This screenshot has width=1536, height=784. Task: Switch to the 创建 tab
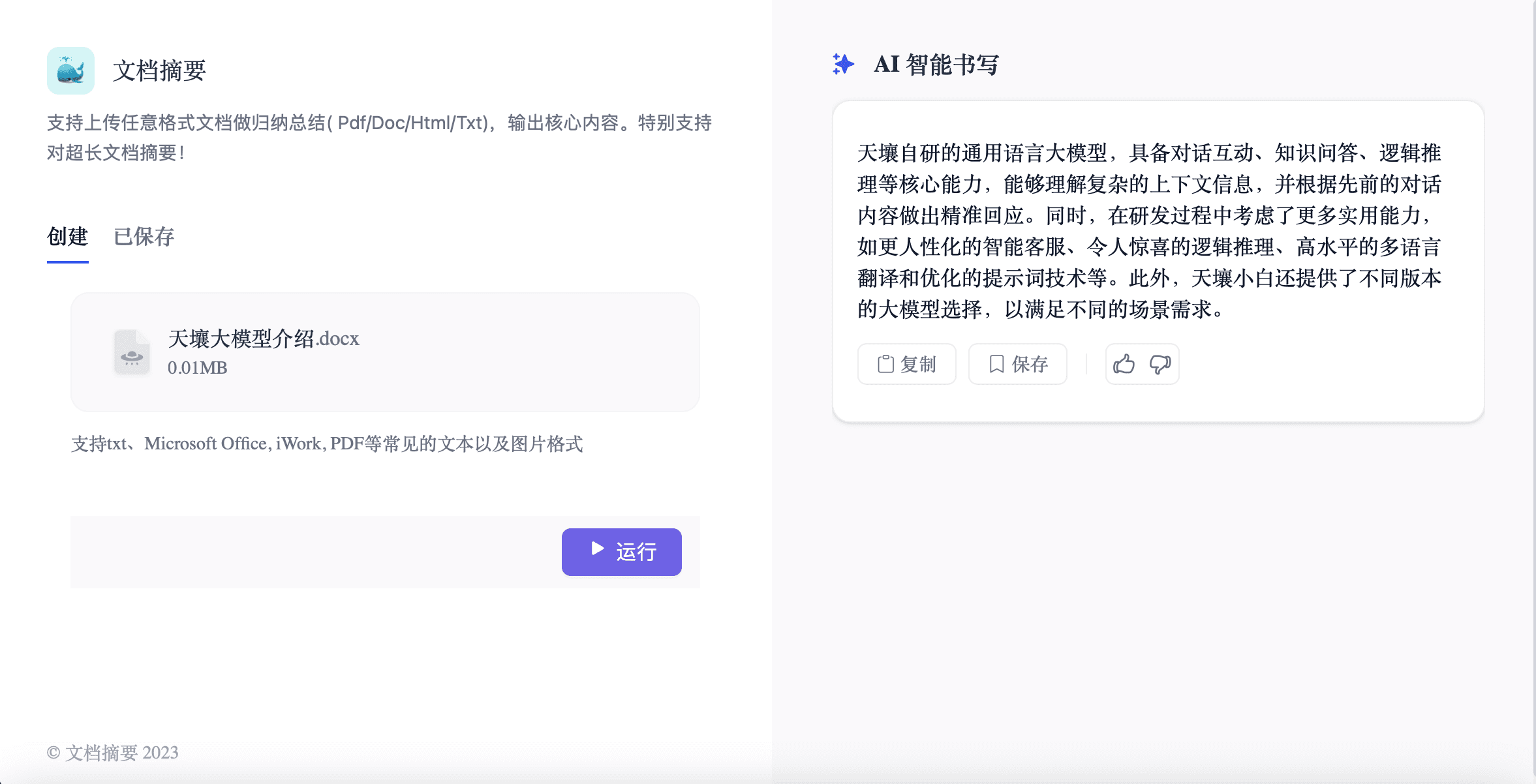pos(67,237)
